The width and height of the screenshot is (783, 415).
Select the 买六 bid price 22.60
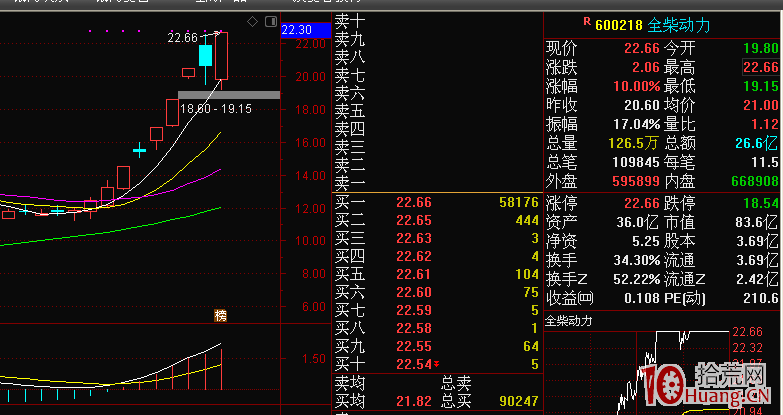coord(414,292)
